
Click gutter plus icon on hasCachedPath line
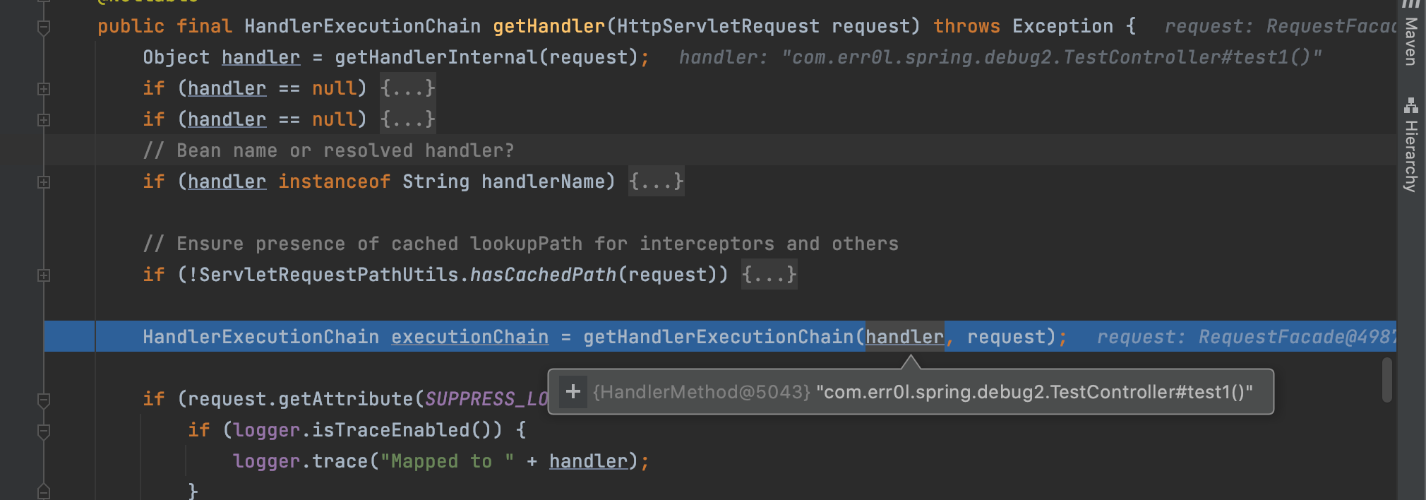[x=43, y=274]
